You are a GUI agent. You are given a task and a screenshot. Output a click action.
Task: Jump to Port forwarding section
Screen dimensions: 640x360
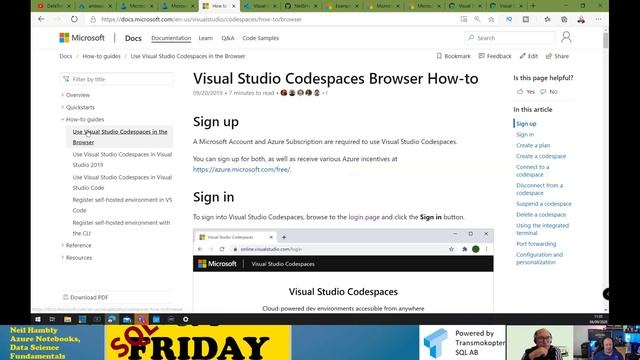click(x=536, y=244)
